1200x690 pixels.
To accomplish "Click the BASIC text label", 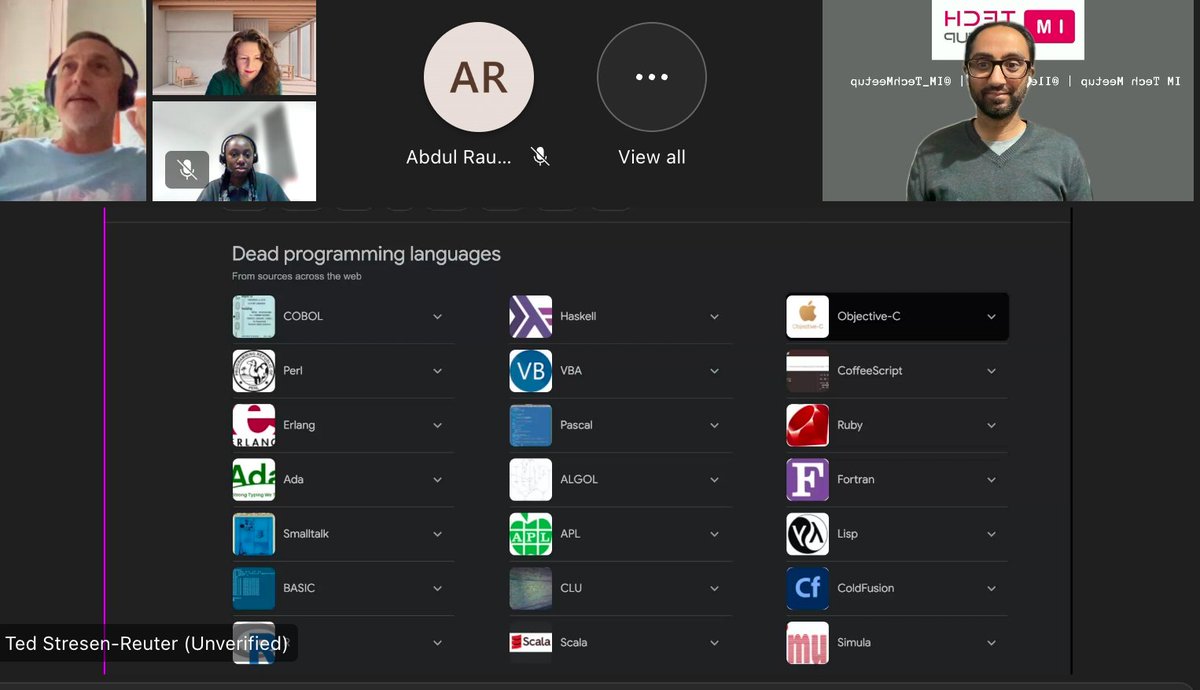I will tap(299, 588).
